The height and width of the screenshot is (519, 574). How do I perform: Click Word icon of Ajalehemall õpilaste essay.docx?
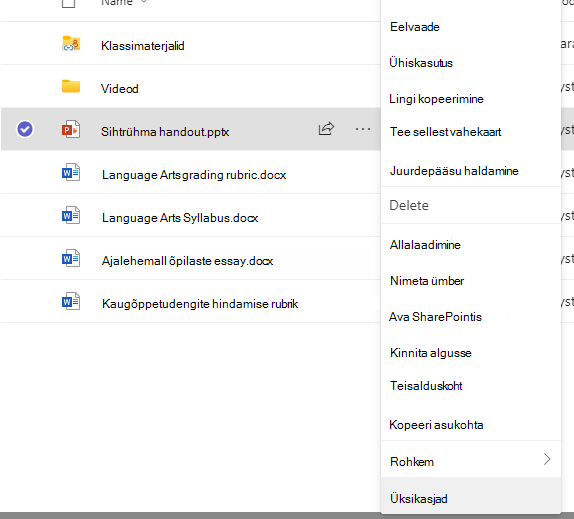pos(71,258)
